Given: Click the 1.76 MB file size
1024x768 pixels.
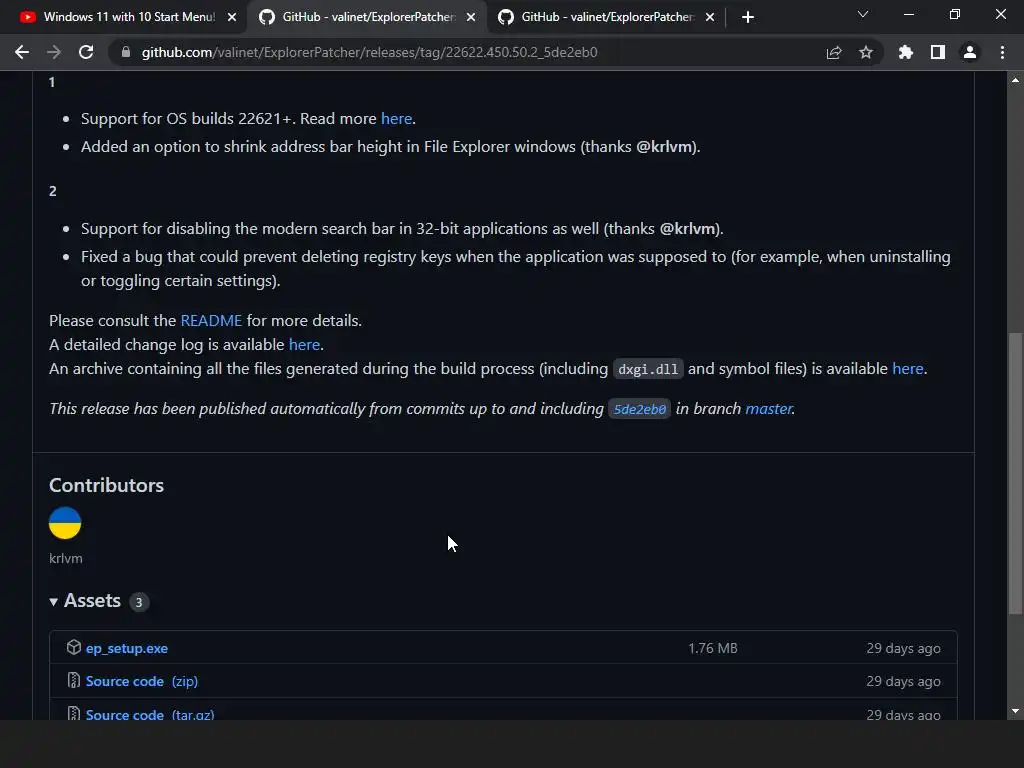Looking at the screenshot, I should point(712,648).
